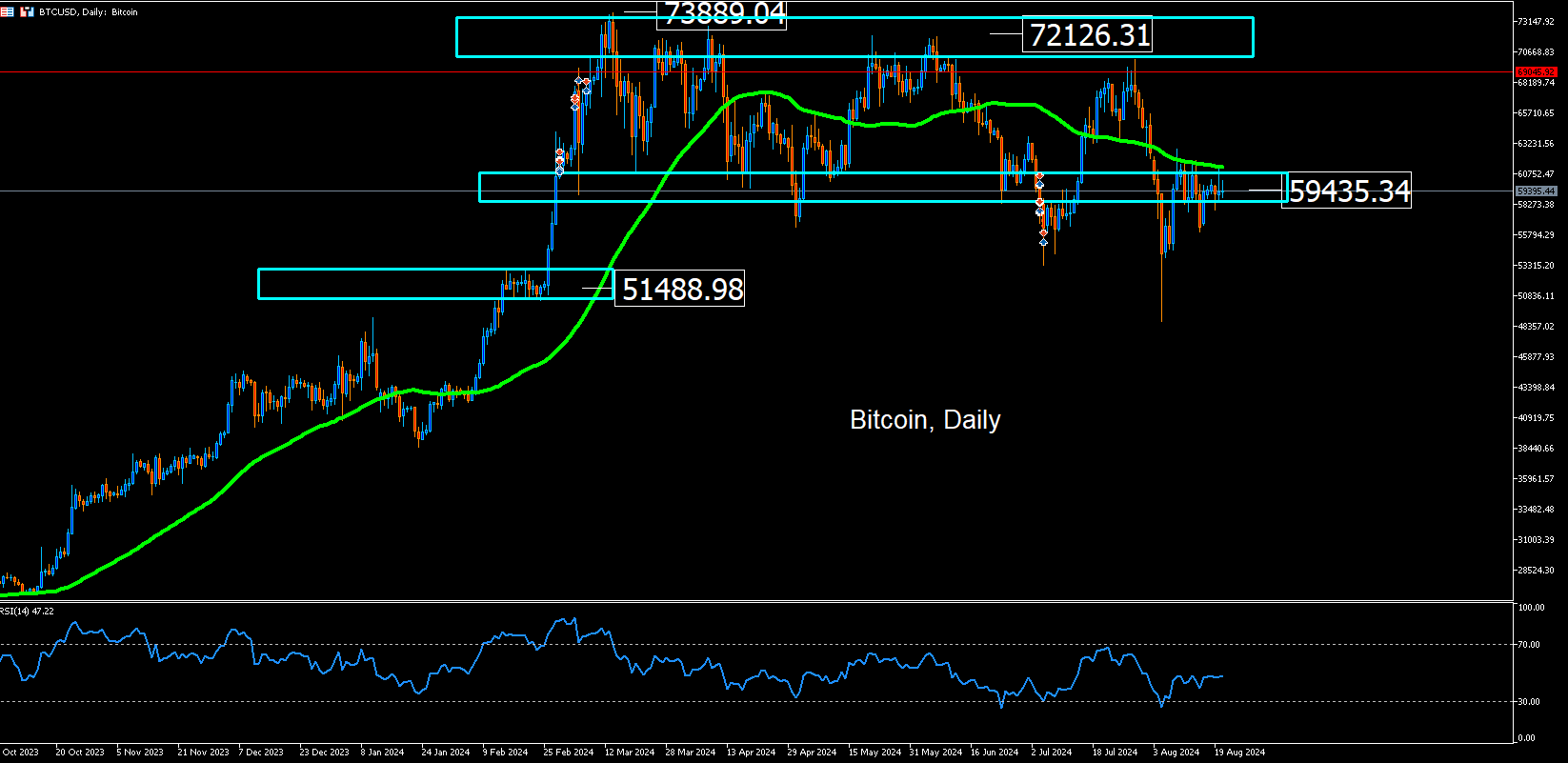1568x763 pixels.
Task: Click the 65710.65 price scale value
Action: [1538, 113]
